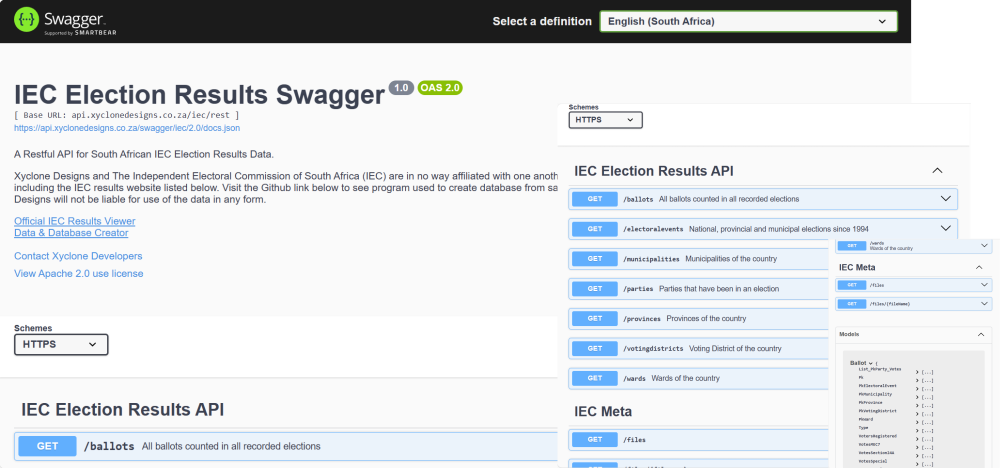Click the GET badge for /votingdistricts

(x=594, y=348)
